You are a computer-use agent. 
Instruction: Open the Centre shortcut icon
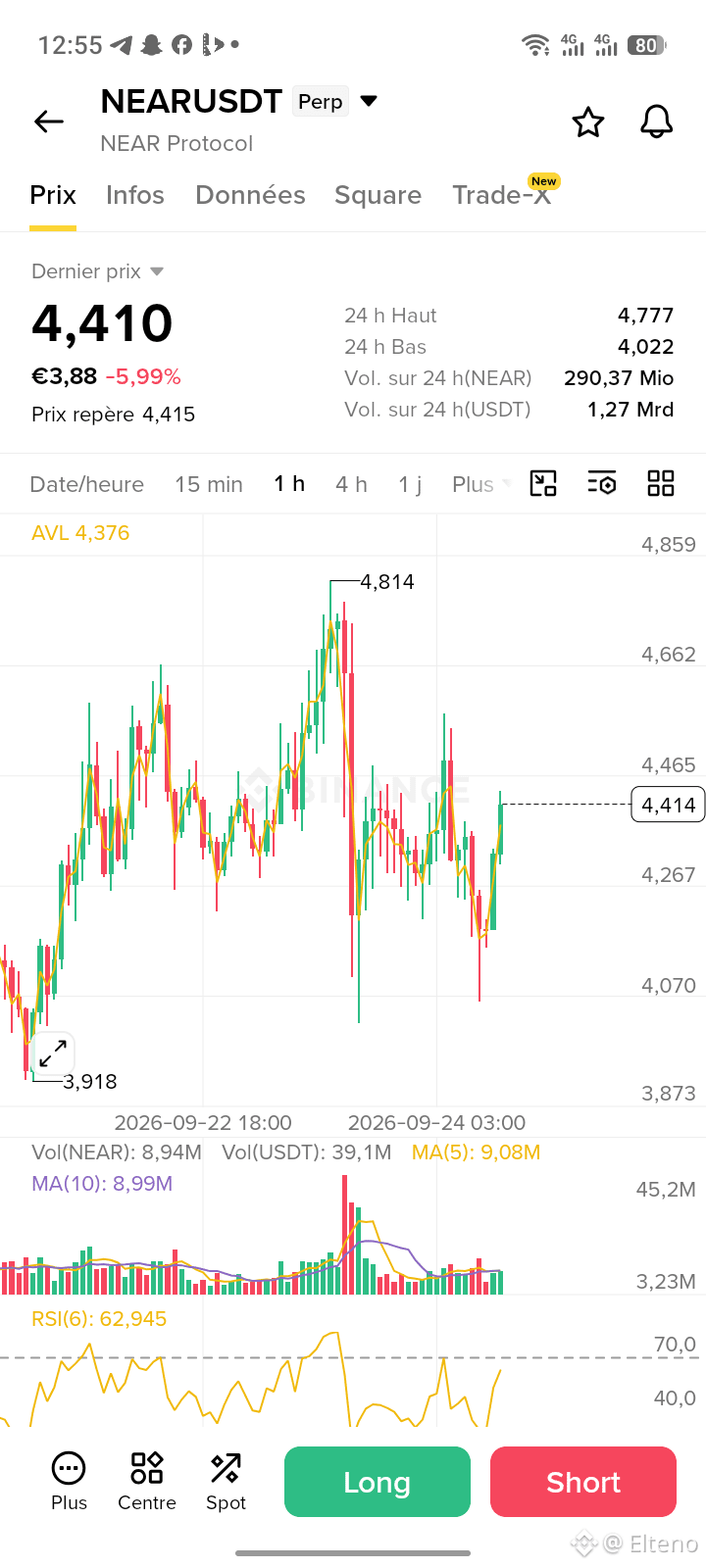(147, 1482)
